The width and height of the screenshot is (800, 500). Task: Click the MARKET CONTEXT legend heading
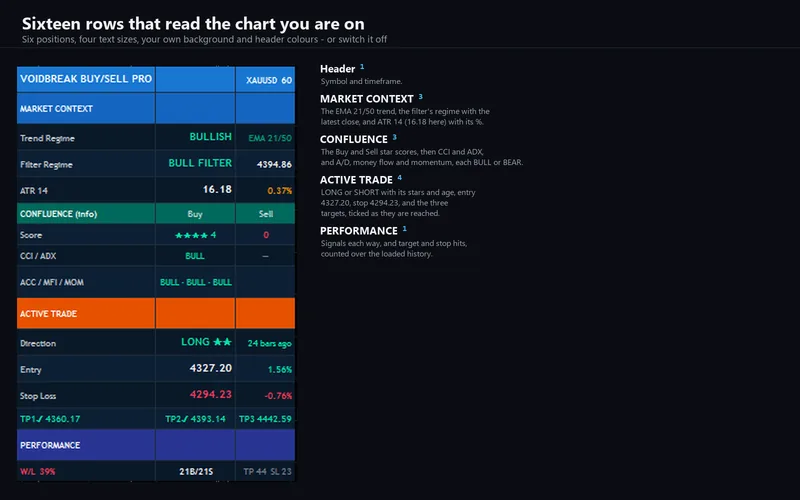(366, 99)
